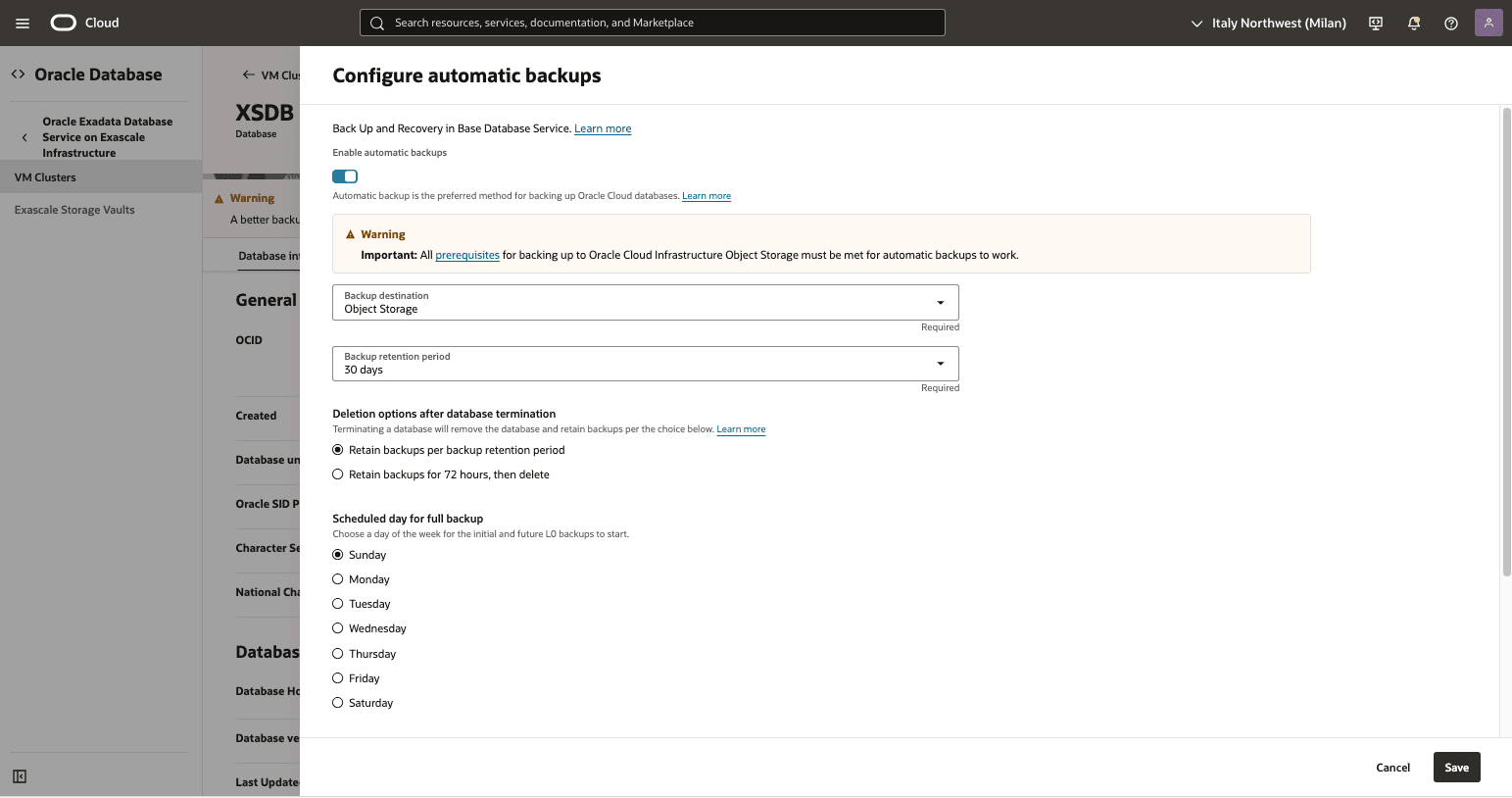
Task: Expand the Italy Northwest (Milan) region selector
Action: [x=1268, y=22]
